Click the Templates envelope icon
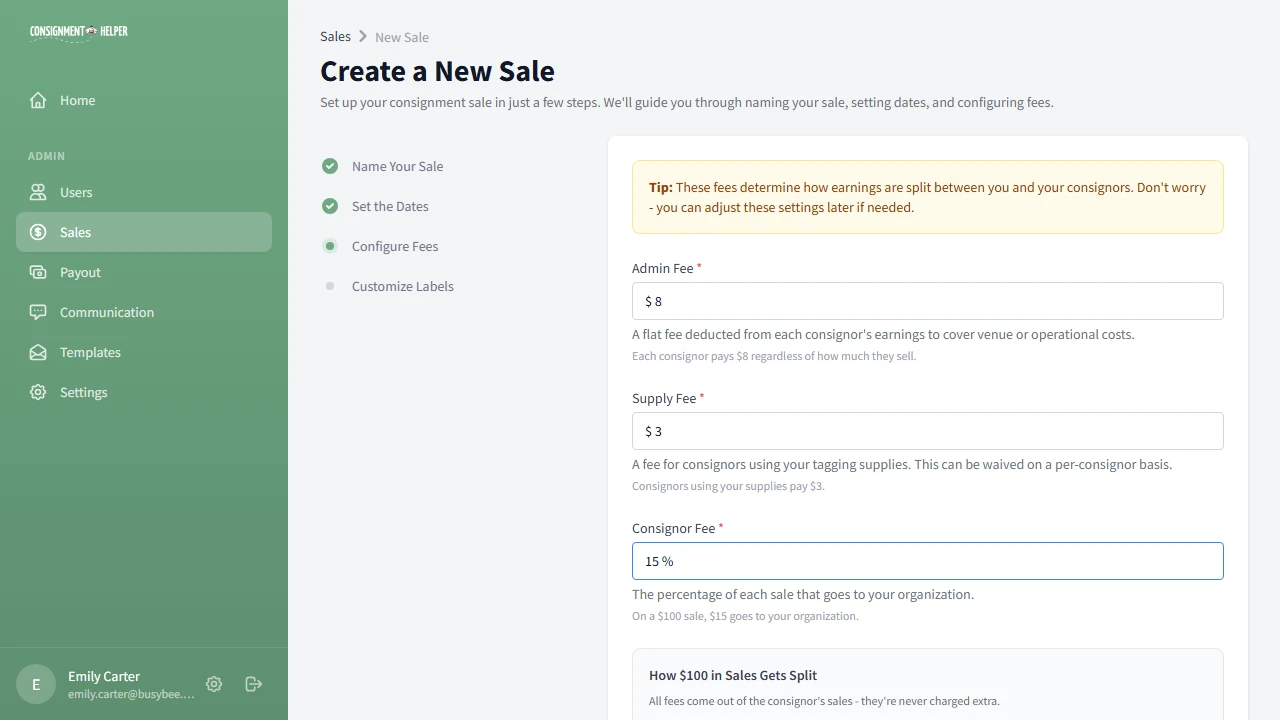Screen dimensions: 1280x720 click(36, 352)
